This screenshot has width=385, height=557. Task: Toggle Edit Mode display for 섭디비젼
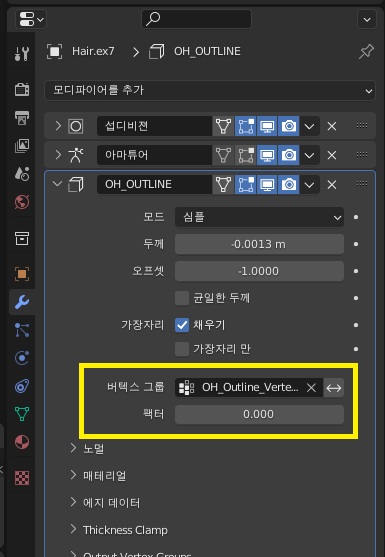tap(245, 126)
